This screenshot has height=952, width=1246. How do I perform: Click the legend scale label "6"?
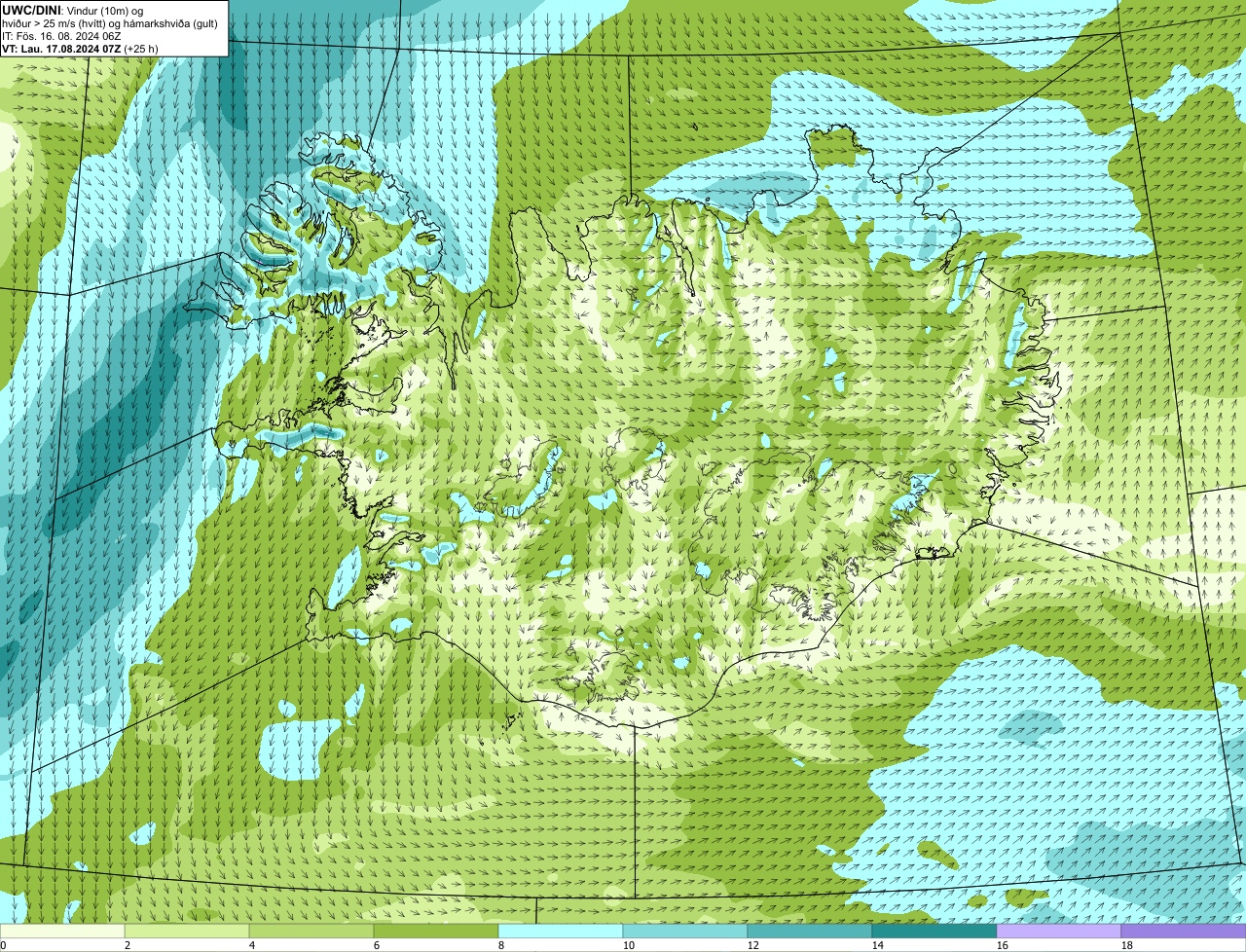377,945
